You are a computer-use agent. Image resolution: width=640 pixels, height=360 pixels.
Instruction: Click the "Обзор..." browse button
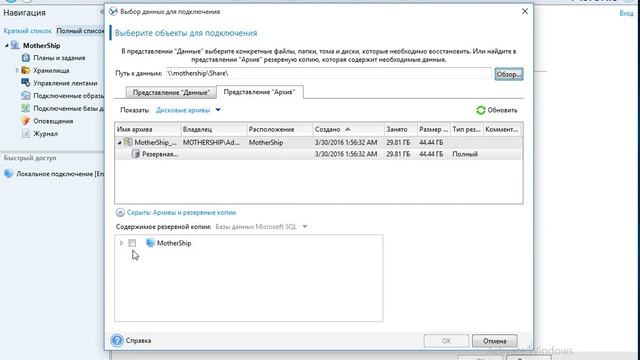(509, 74)
